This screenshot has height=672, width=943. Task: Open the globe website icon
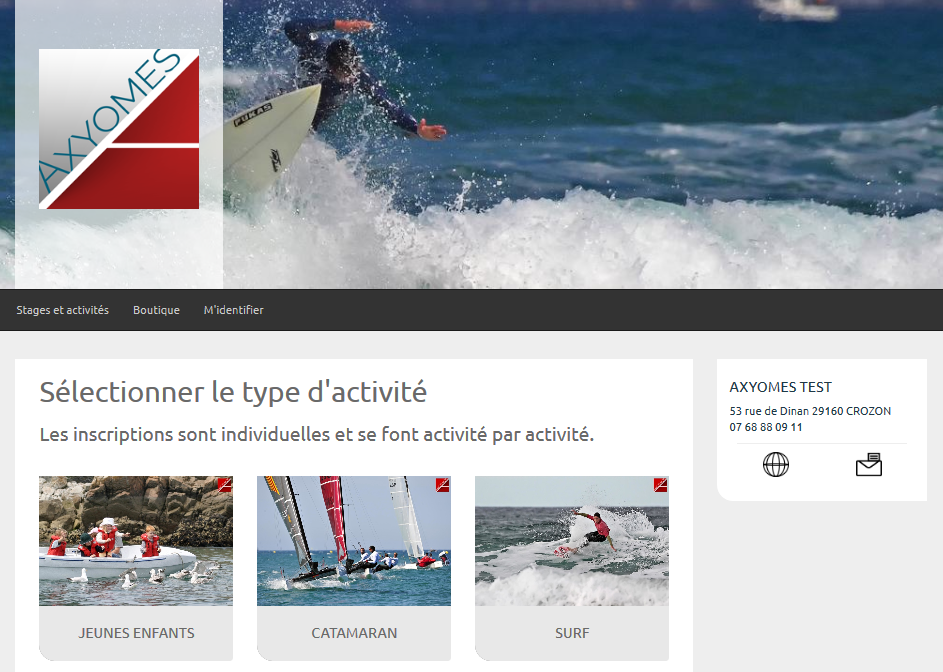point(776,464)
